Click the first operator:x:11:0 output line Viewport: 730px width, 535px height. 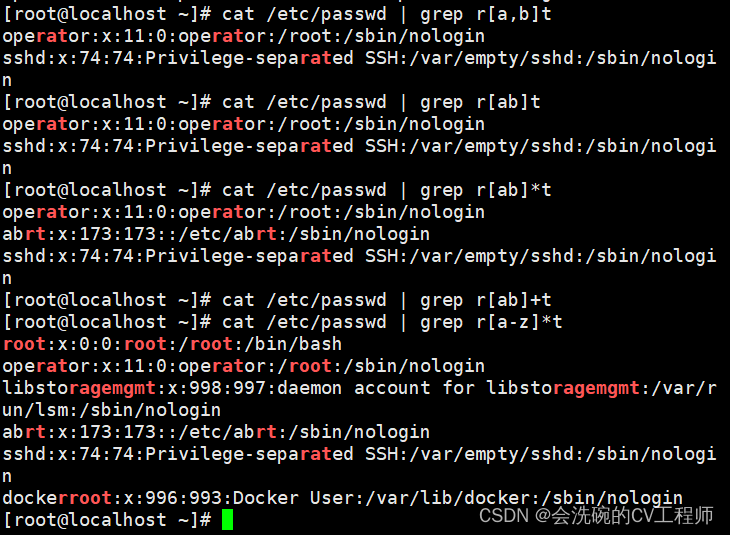click(x=243, y=36)
